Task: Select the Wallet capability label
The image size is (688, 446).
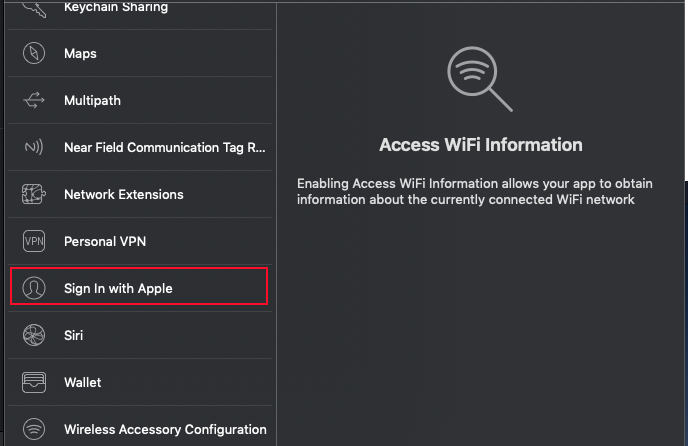Action: (x=83, y=382)
